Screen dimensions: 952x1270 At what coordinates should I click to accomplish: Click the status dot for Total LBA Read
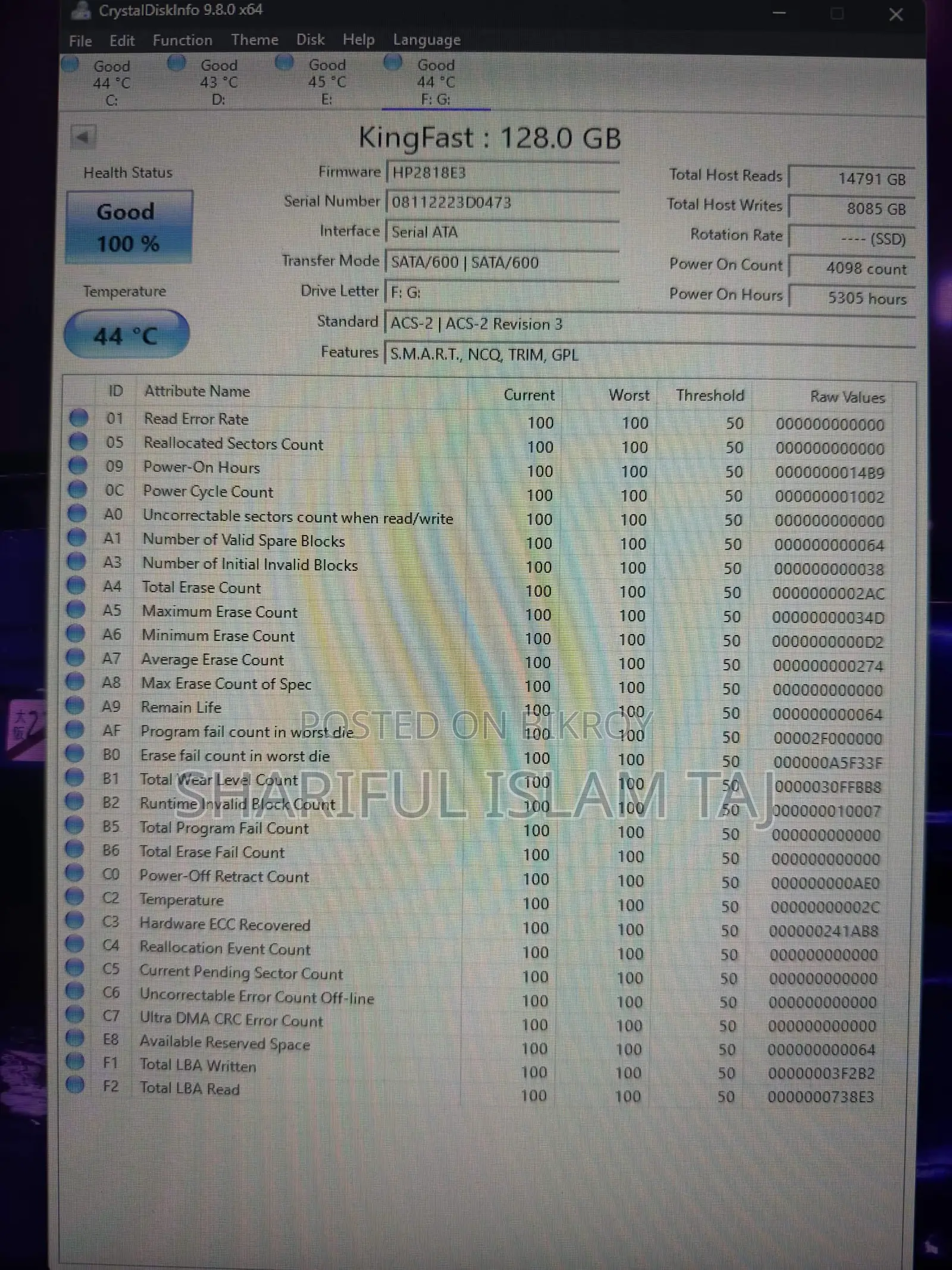(75, 1085)
